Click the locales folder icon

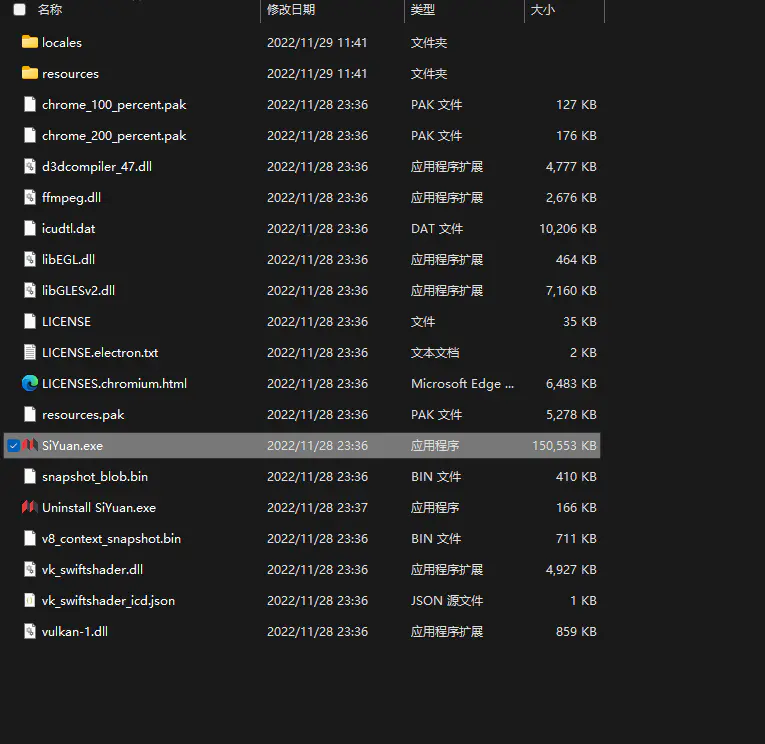point(30,42)
